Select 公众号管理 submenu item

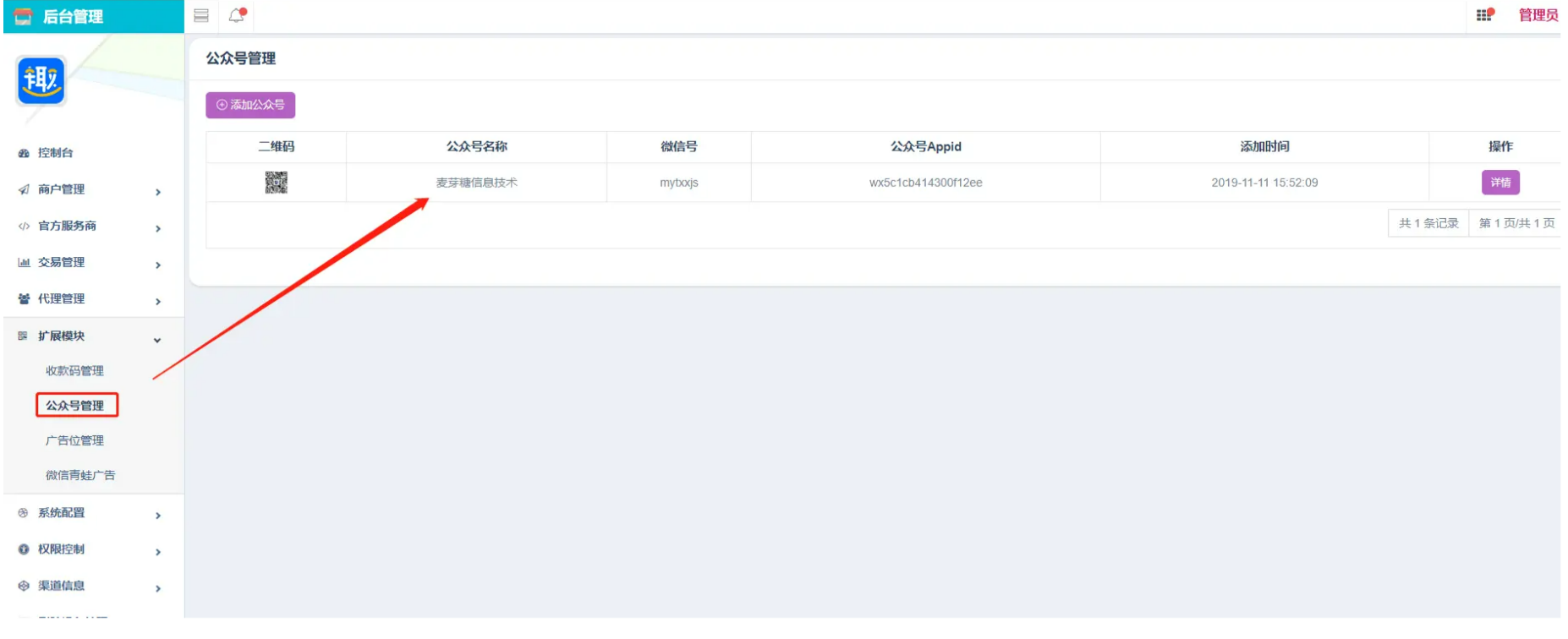pyautogui.click(x=75, y=406)
